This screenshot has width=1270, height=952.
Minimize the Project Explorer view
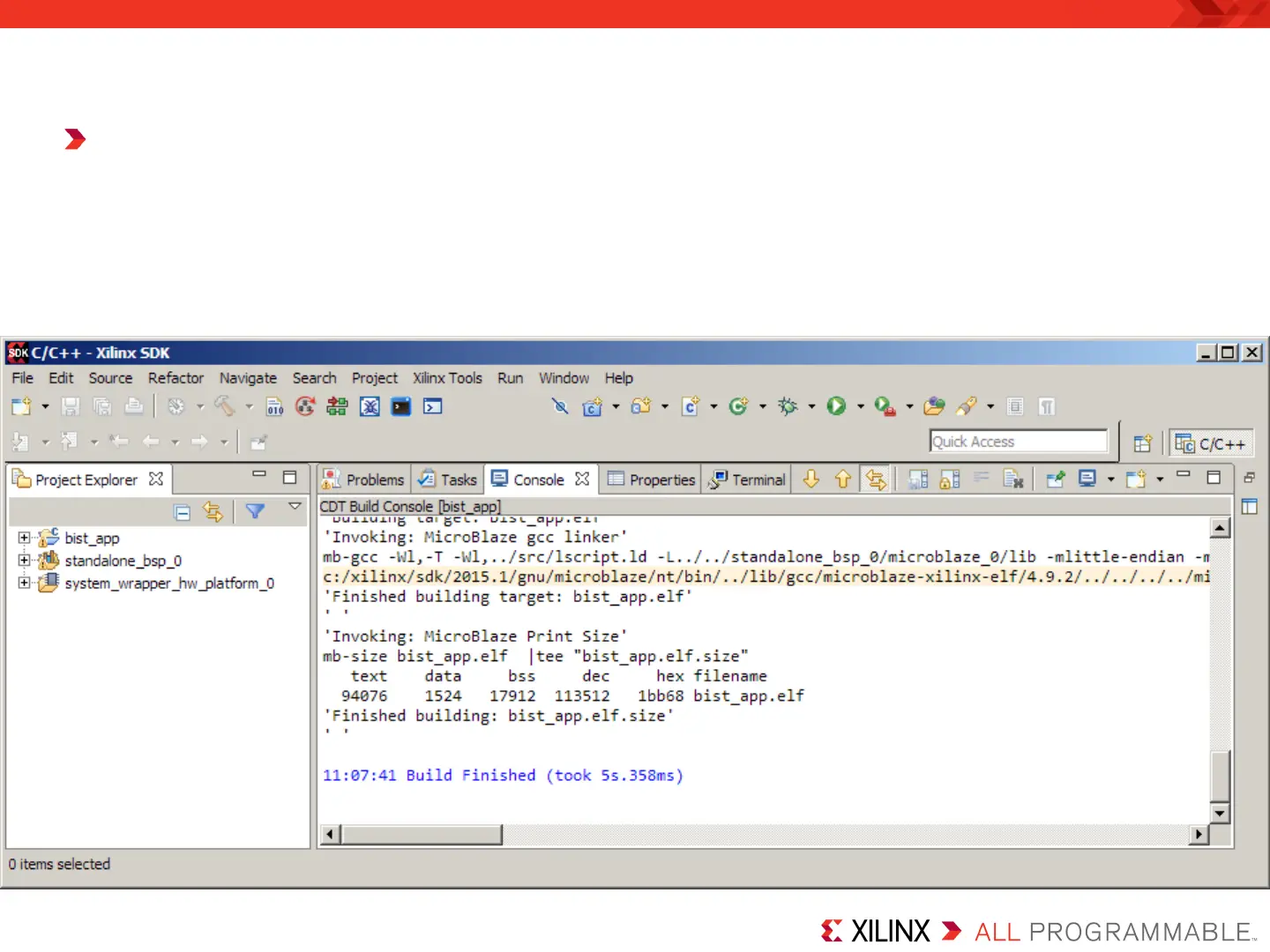pos(259,474)
